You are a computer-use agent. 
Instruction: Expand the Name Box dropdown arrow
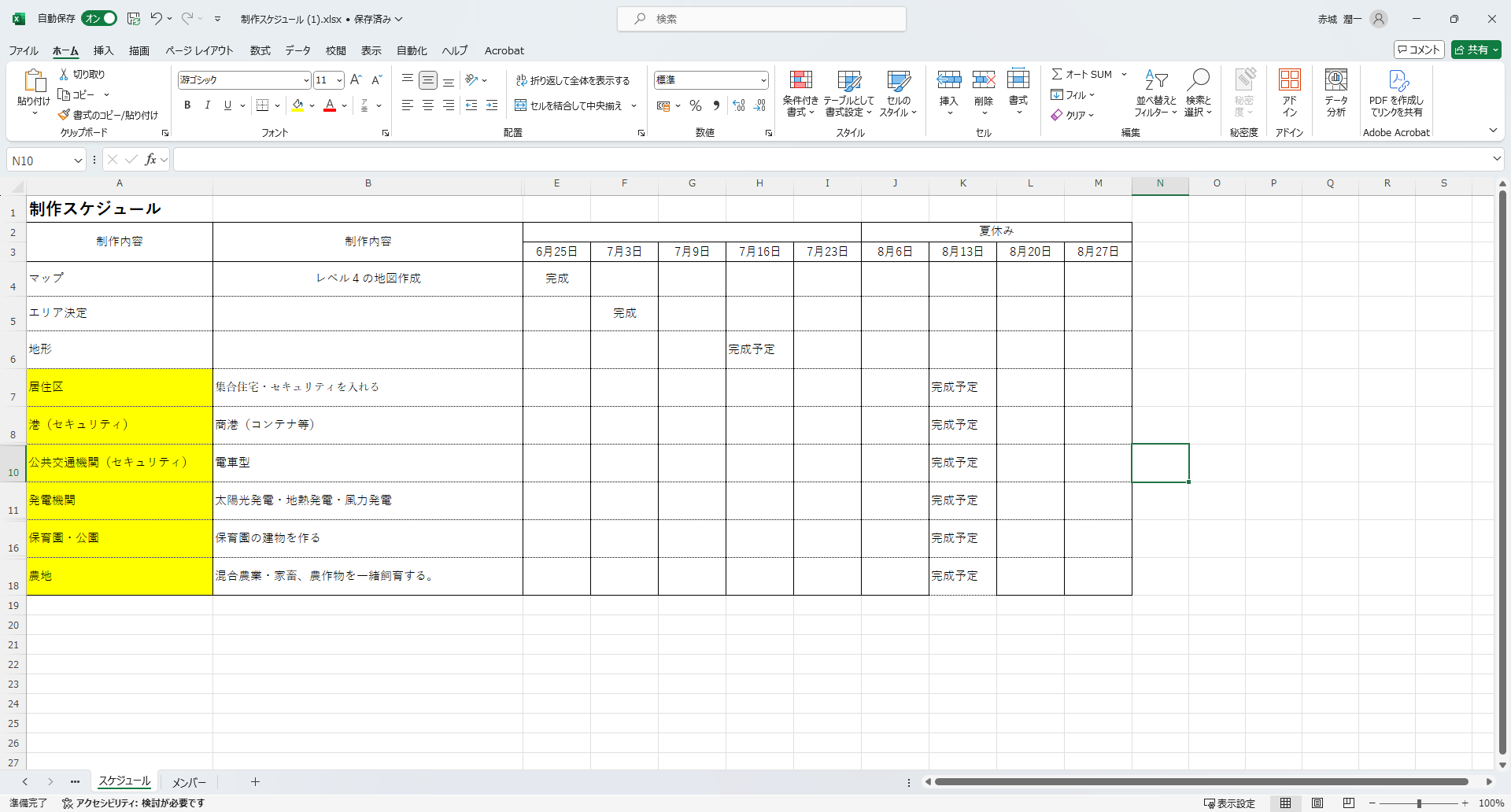(x=78, y=161)
